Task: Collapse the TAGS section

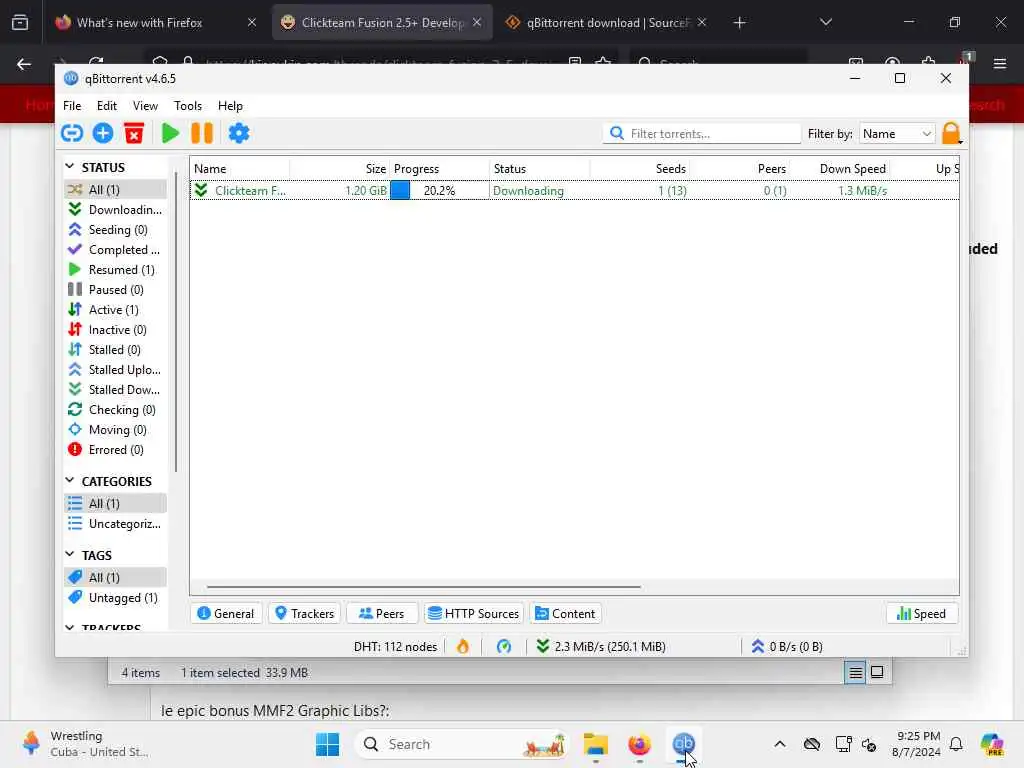Action: [x=70, y=554]
